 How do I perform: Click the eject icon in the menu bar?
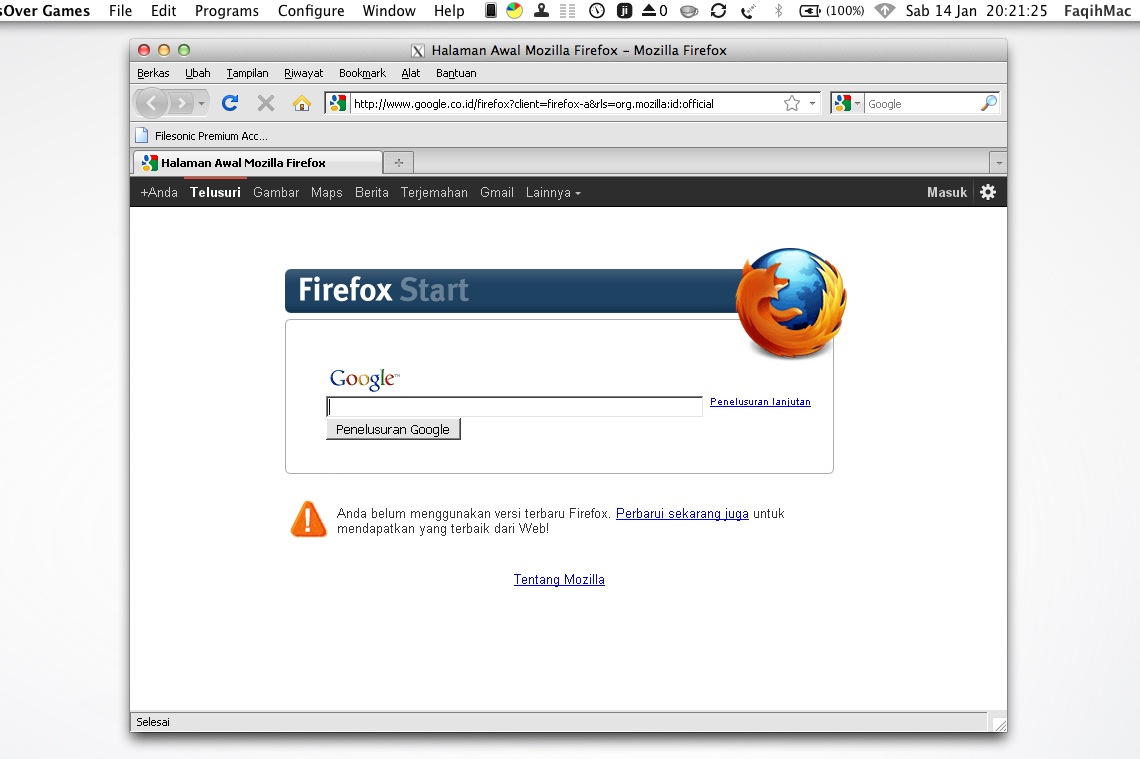point(649,10)
